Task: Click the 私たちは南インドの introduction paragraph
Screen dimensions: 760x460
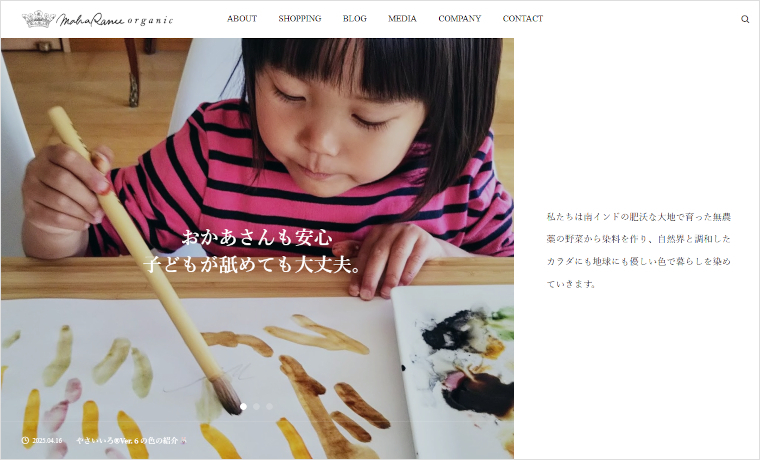Action: coord(638,250)
